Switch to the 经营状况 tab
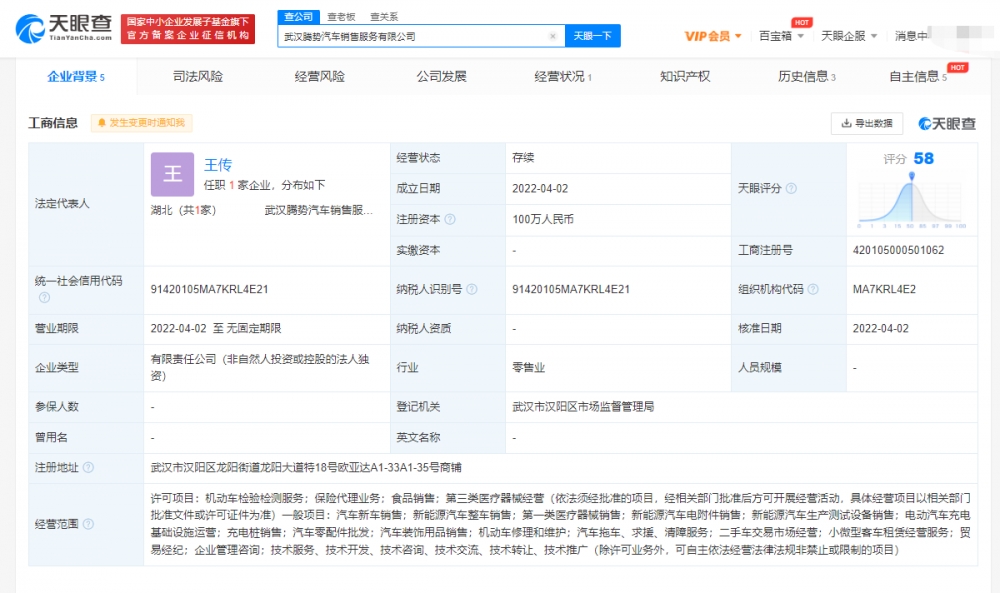This screenshot has height=593, width=1000. click(563, 77)
